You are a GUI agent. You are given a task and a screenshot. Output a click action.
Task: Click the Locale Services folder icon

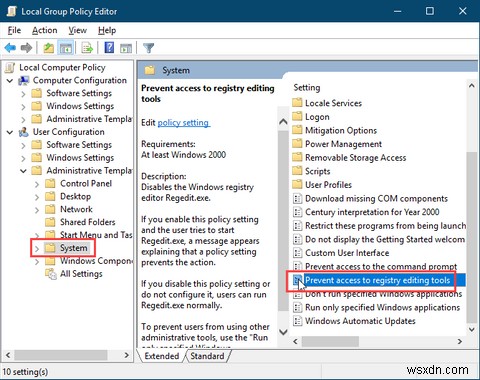297,102
